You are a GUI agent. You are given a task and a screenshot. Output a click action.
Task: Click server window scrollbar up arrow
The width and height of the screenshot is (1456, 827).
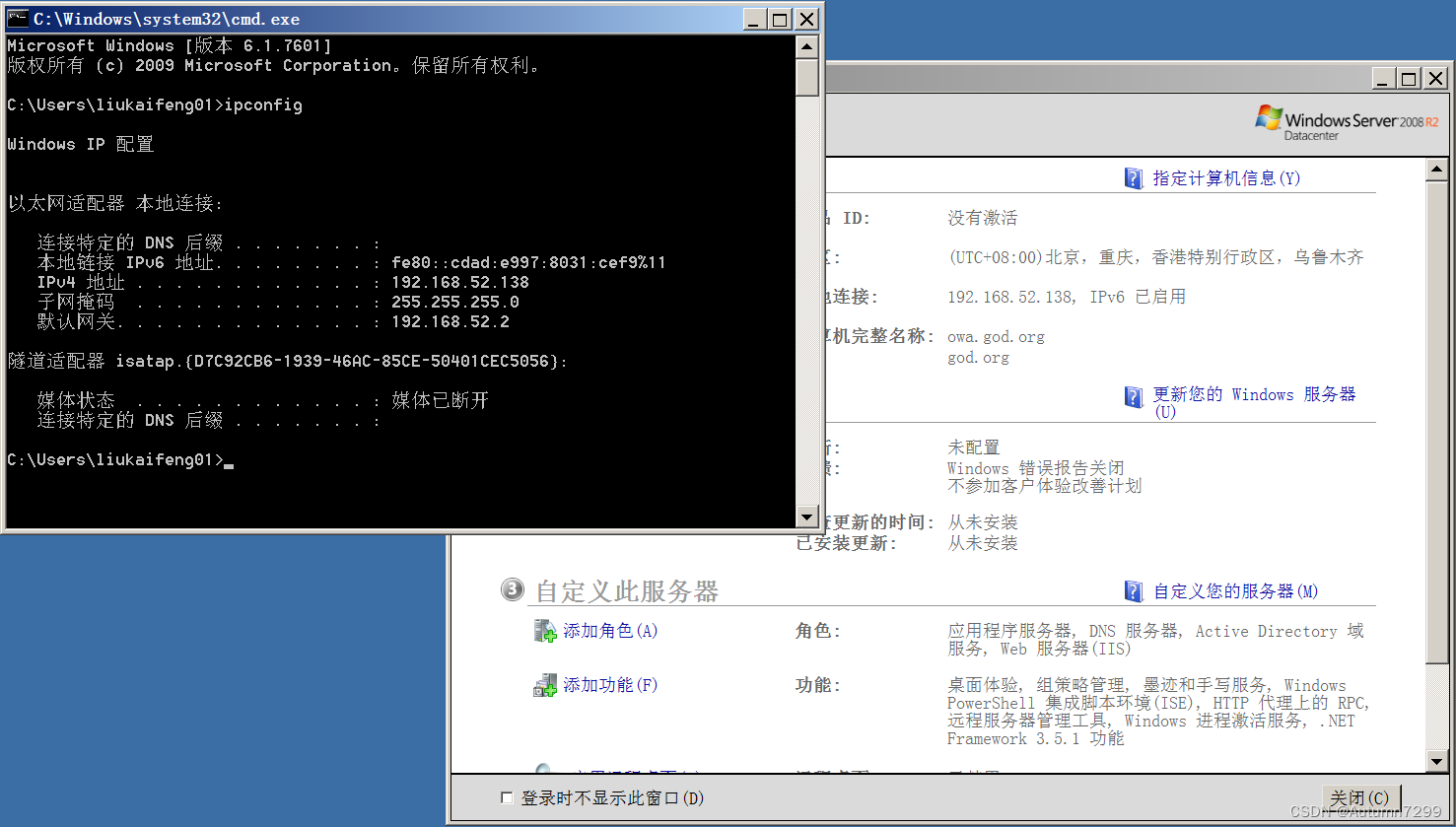click(x=1437, y=170)
